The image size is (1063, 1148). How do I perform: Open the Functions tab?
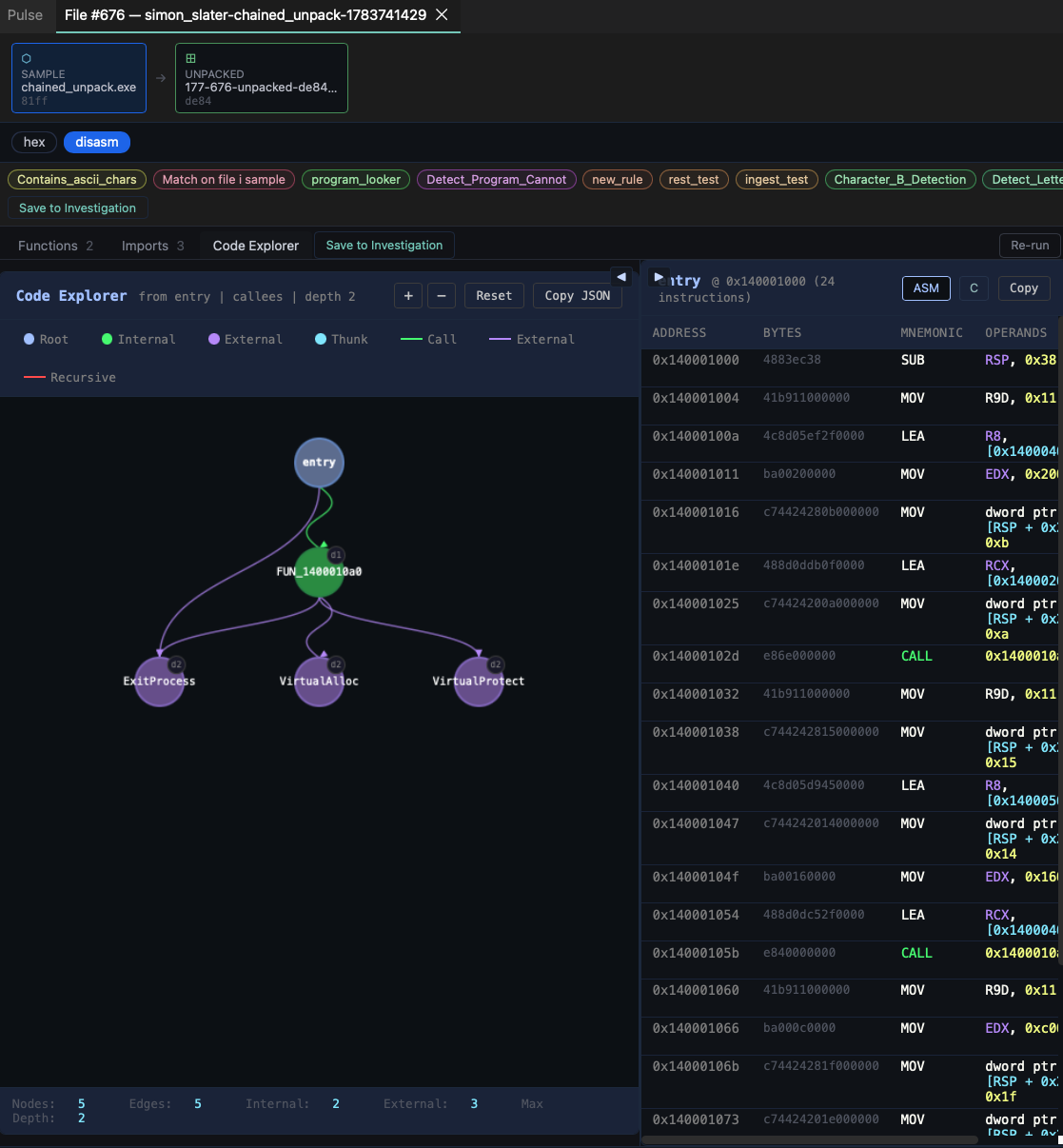(x=55, y=246)
